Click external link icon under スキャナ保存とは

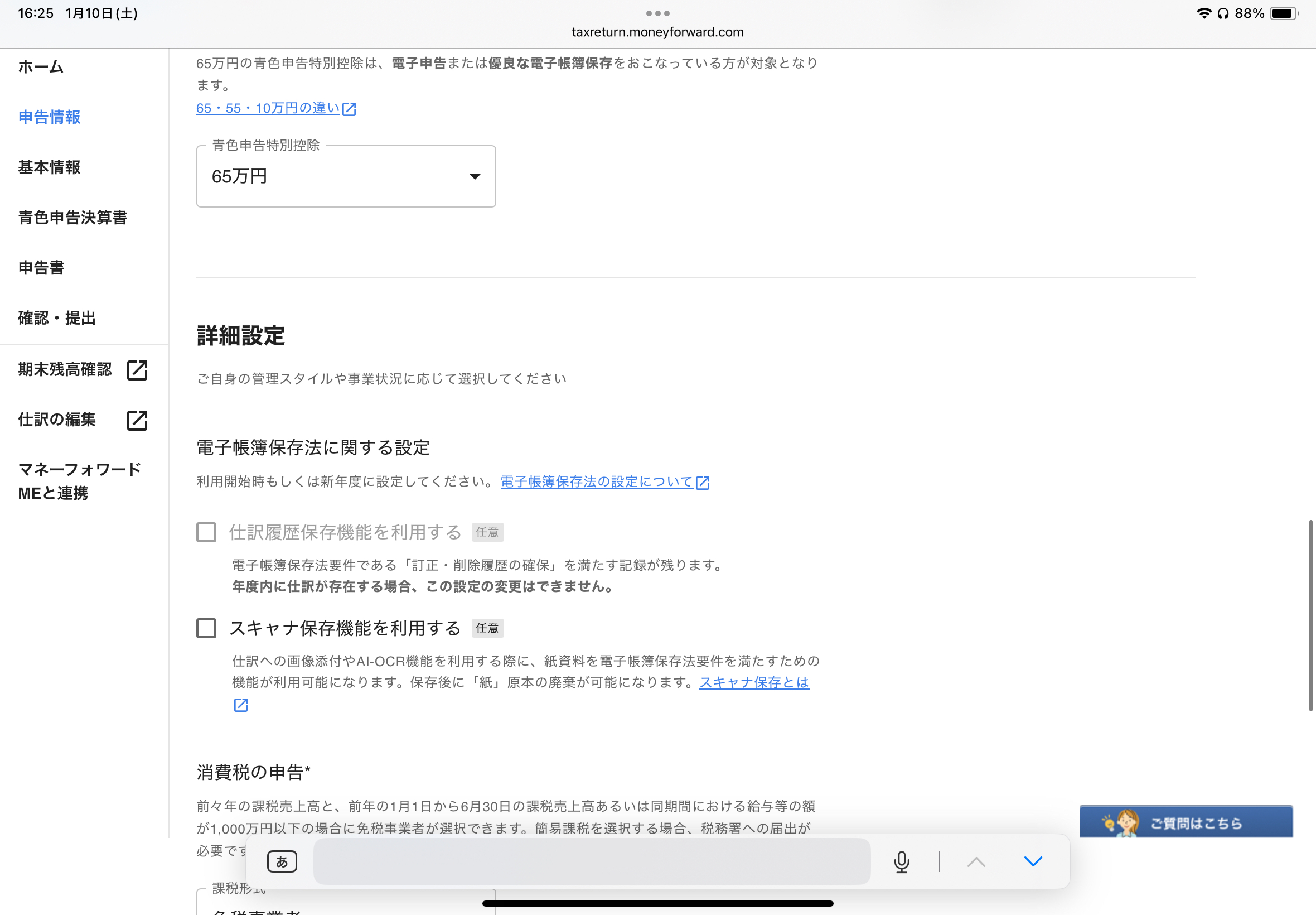click(241, 705)
